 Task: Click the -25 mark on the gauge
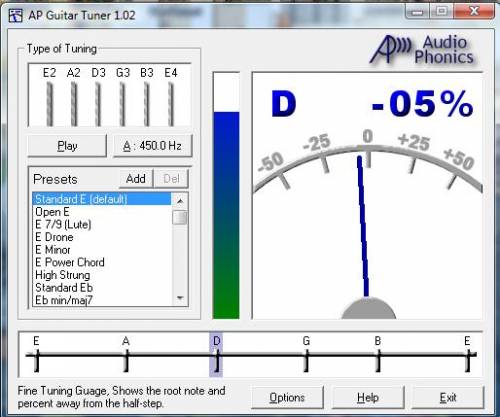[x=317, y=143]
